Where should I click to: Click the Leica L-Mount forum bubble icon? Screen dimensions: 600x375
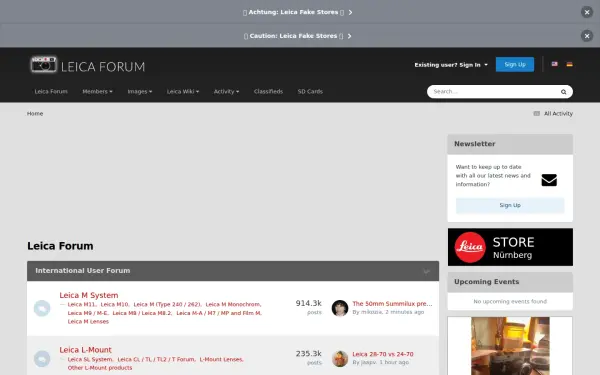pos(42,359)
